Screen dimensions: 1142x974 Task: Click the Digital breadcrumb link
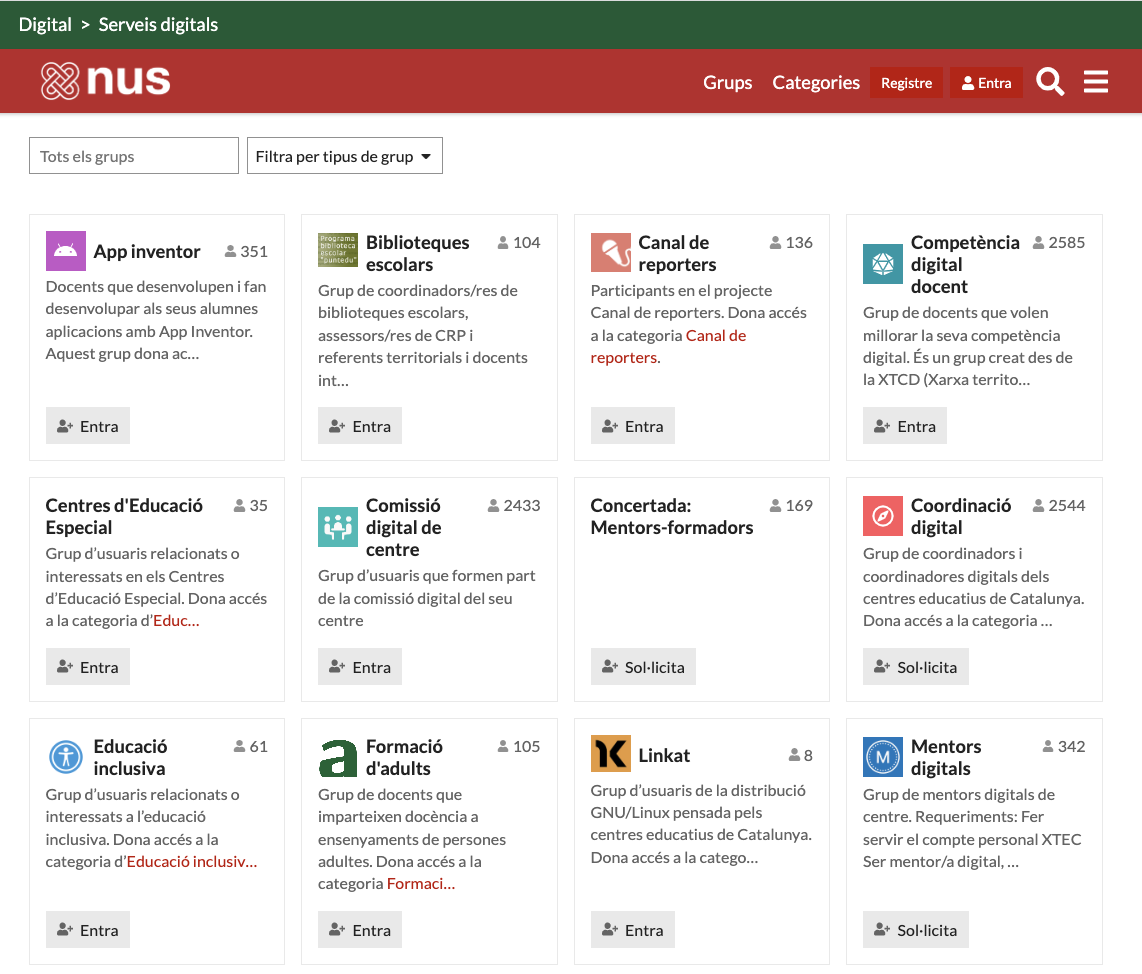tap(45, 25)
